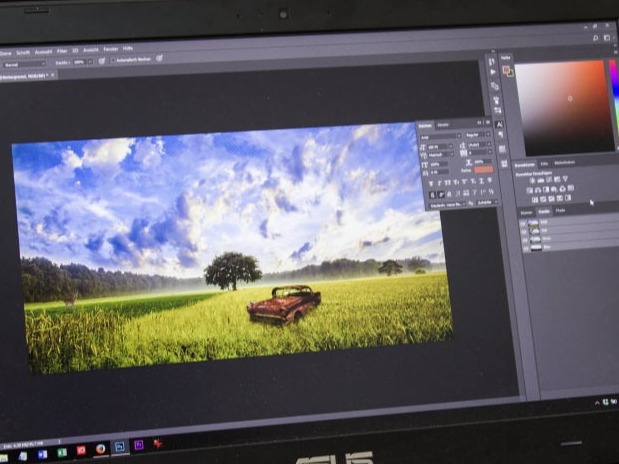619x464 pixels.
Task: Add a Photo Filter adjustment
Action: (x=554, y=189)
